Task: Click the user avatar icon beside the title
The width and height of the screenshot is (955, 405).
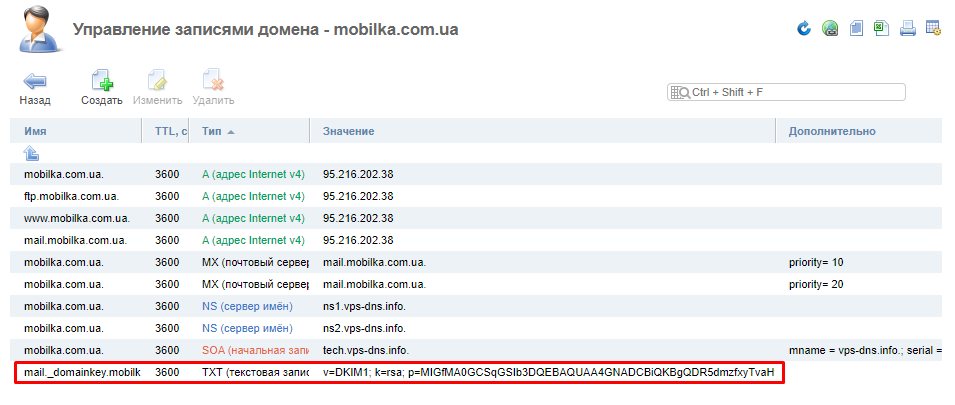Action: pyautogui.click(x=39, y=29)
